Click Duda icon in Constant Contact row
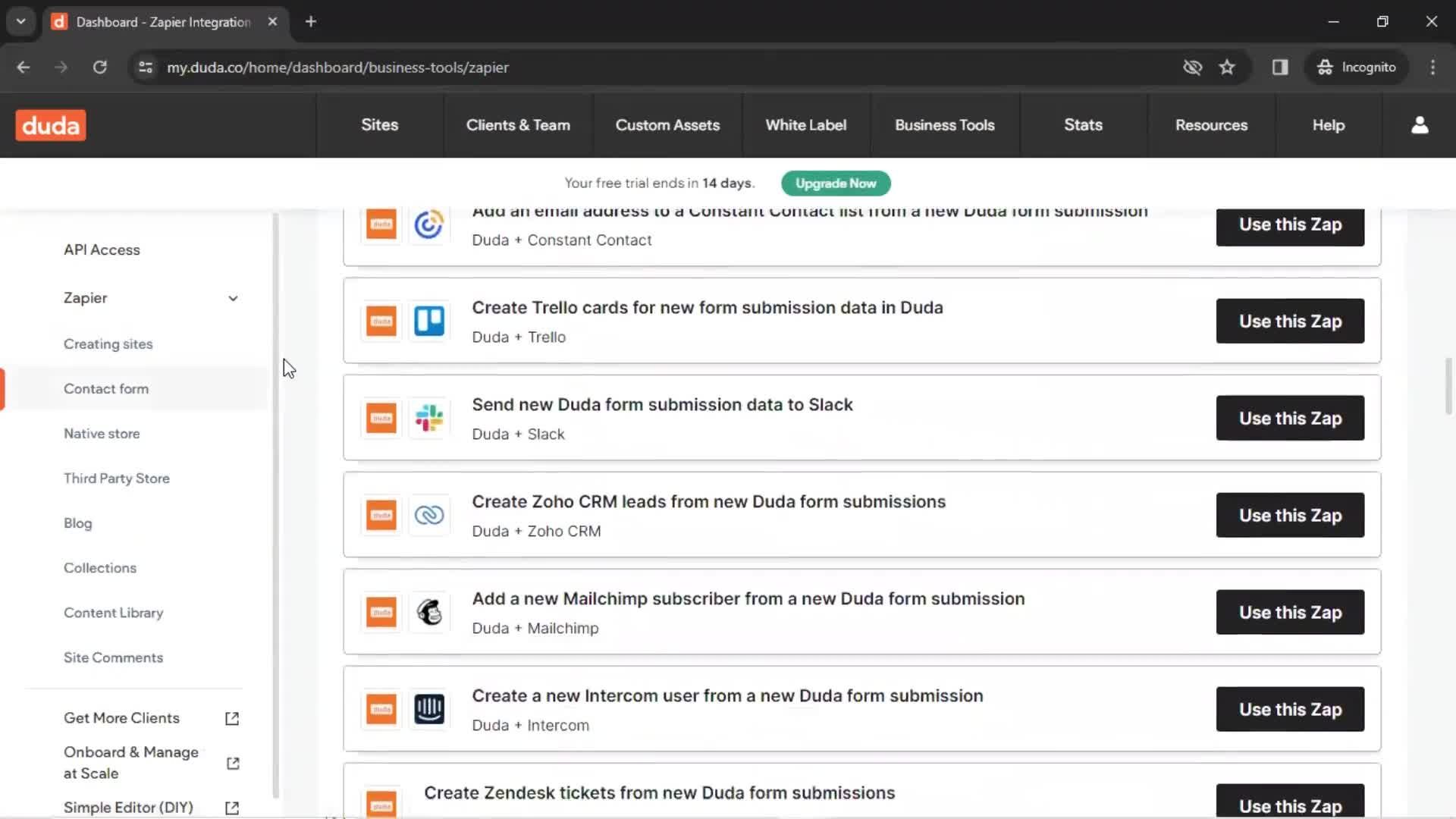 [381, 224]
